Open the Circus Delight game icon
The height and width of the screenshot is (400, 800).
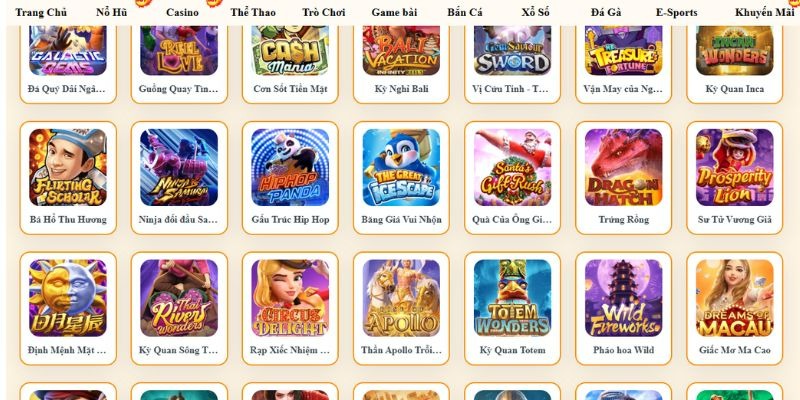[290, 298]
